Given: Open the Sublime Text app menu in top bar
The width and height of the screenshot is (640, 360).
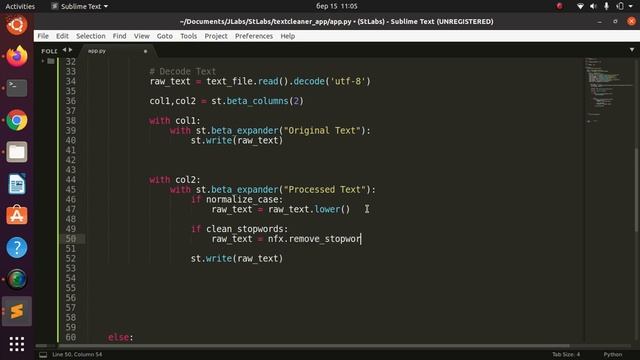Looking at the screenshot, I should coord(80,6).
